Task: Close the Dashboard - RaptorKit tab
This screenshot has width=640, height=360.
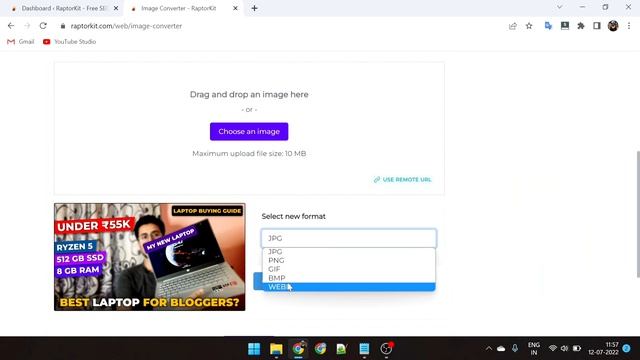Action: [x=116, y=8]
